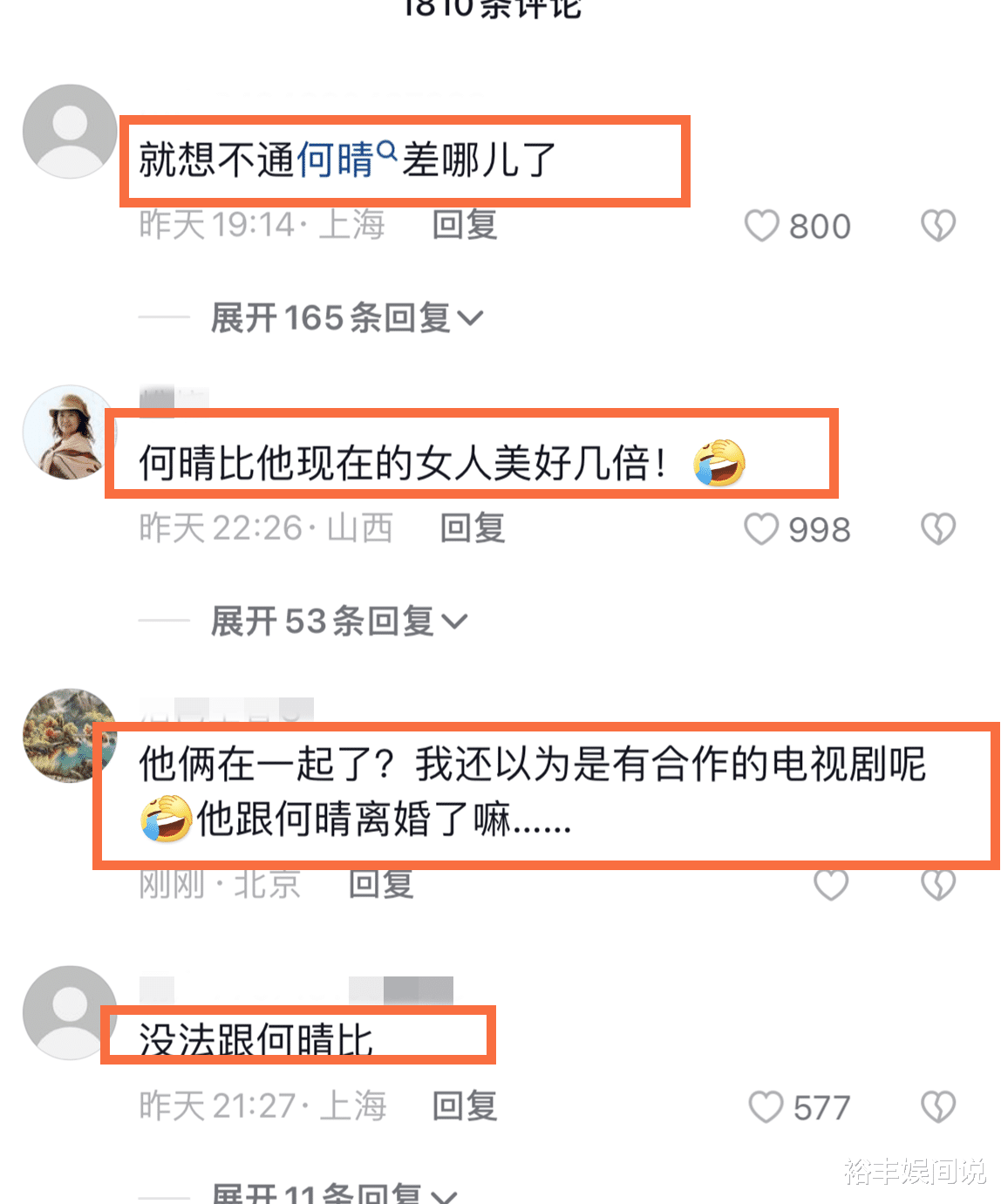
Task: Dislike the comment from 北京
Action: (x=938, y=884)
